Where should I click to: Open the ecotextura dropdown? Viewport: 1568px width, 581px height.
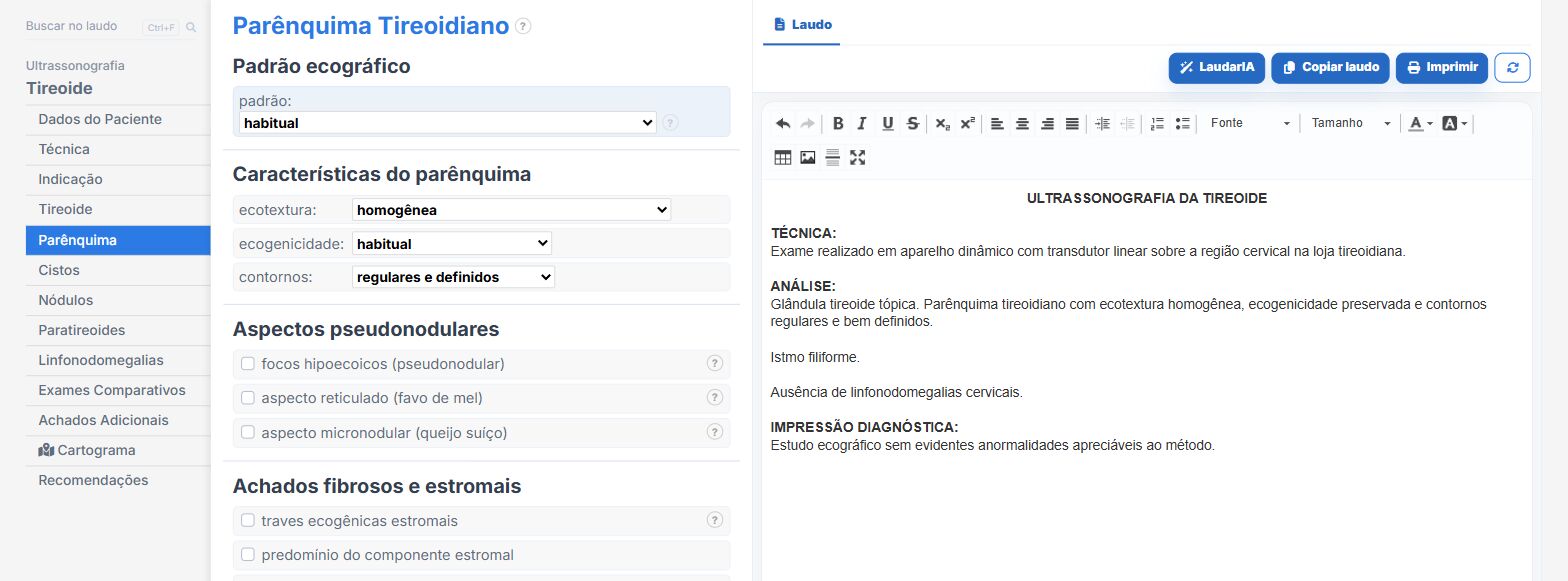(x=512, y=210)
